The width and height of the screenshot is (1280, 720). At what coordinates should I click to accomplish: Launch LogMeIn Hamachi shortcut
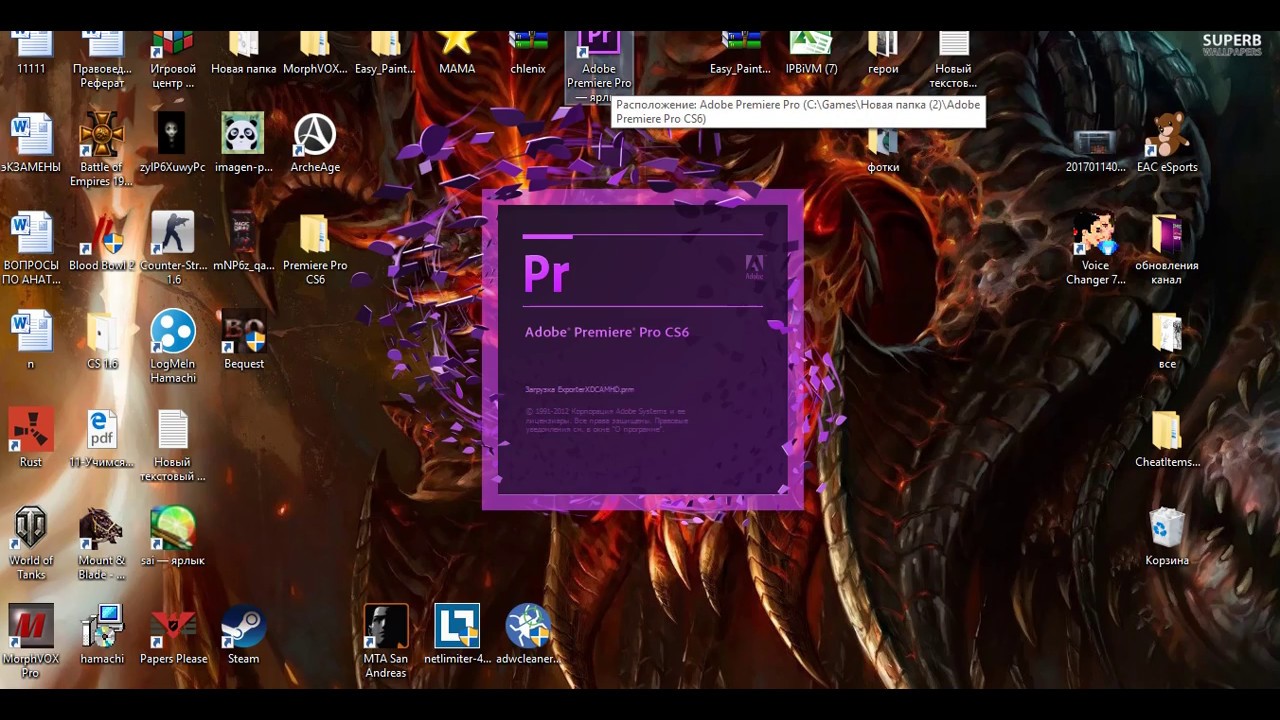click(173, 346)
